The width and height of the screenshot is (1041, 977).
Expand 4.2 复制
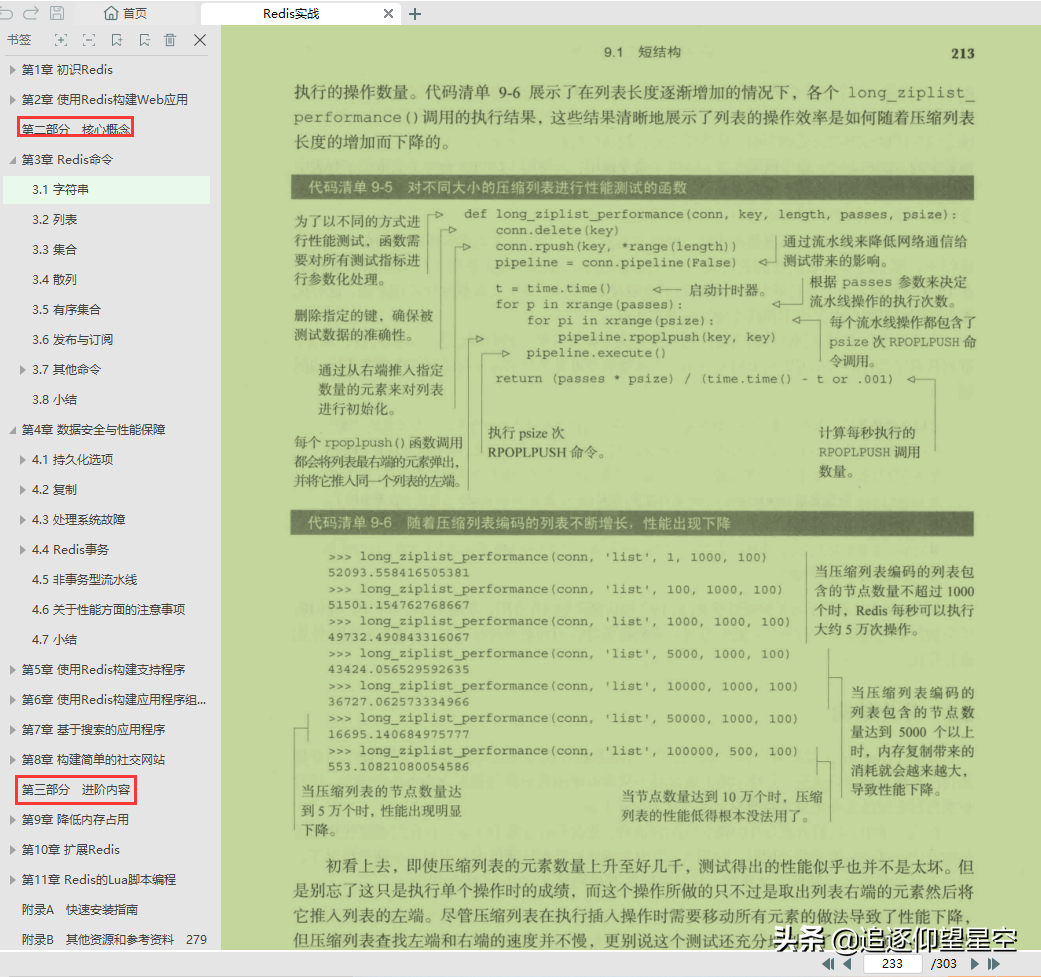pyautogui.click(x=23, y=490)
